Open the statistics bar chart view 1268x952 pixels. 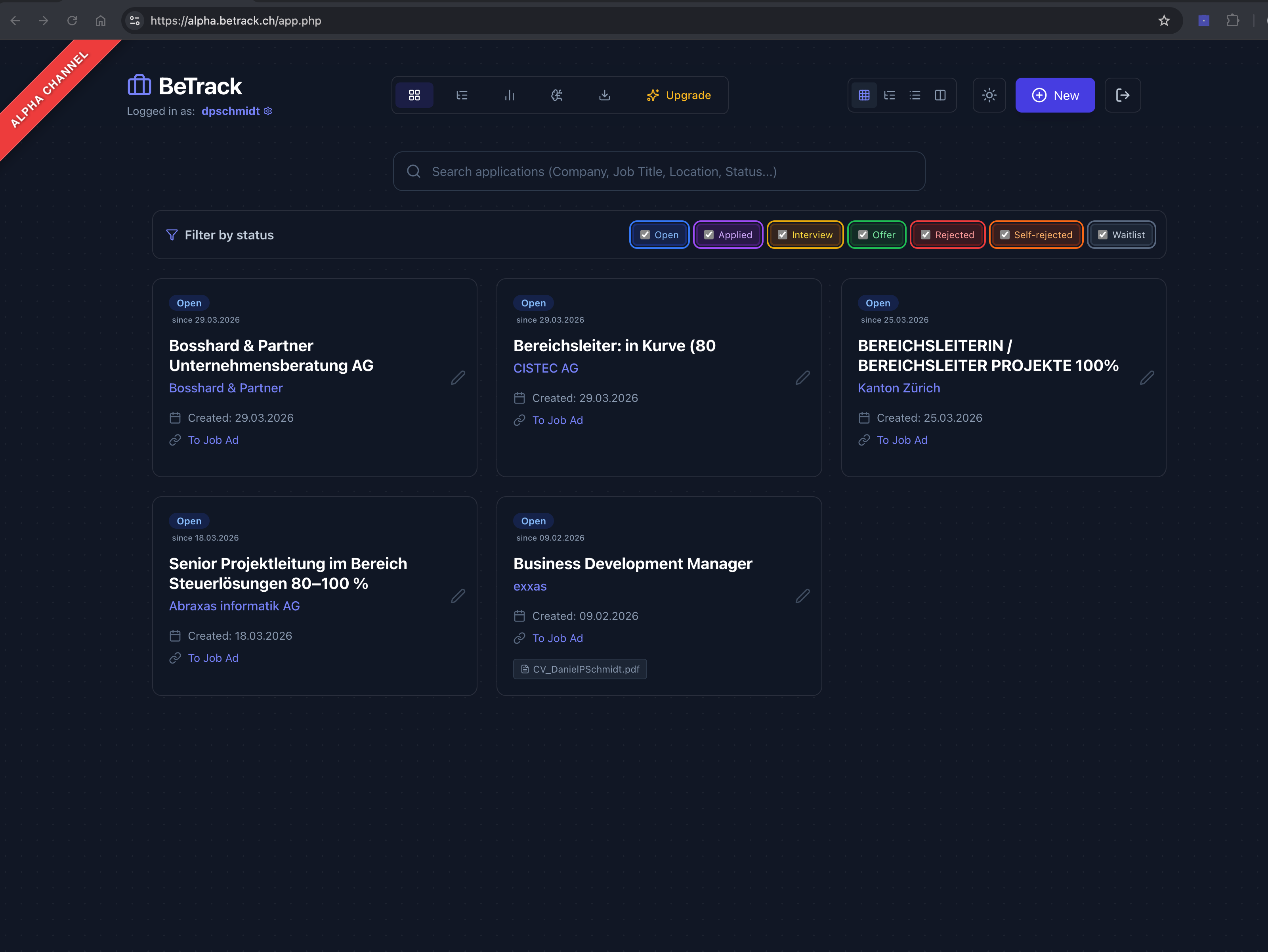(x=510, y=95)
